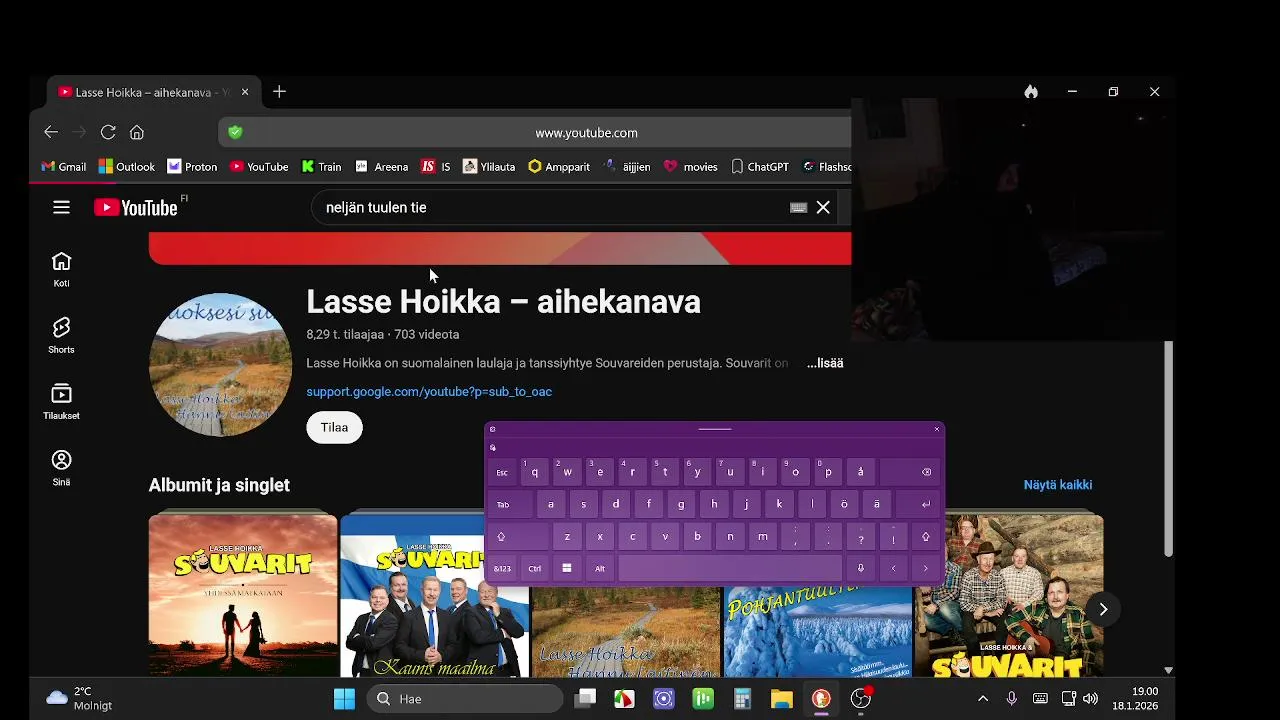Screen dimensions: 1280x720
Task: Open the IS bookmark
Action: (x=436, y=167)
